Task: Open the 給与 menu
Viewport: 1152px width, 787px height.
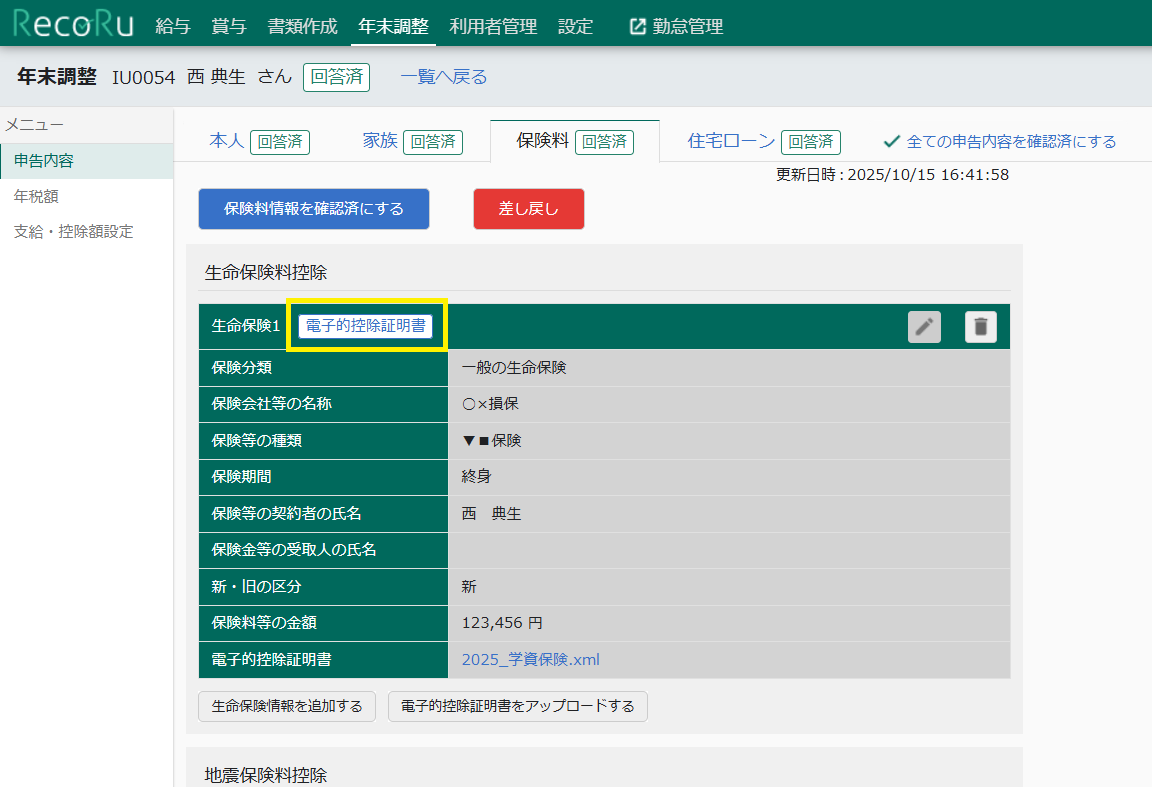Action: 173,27
